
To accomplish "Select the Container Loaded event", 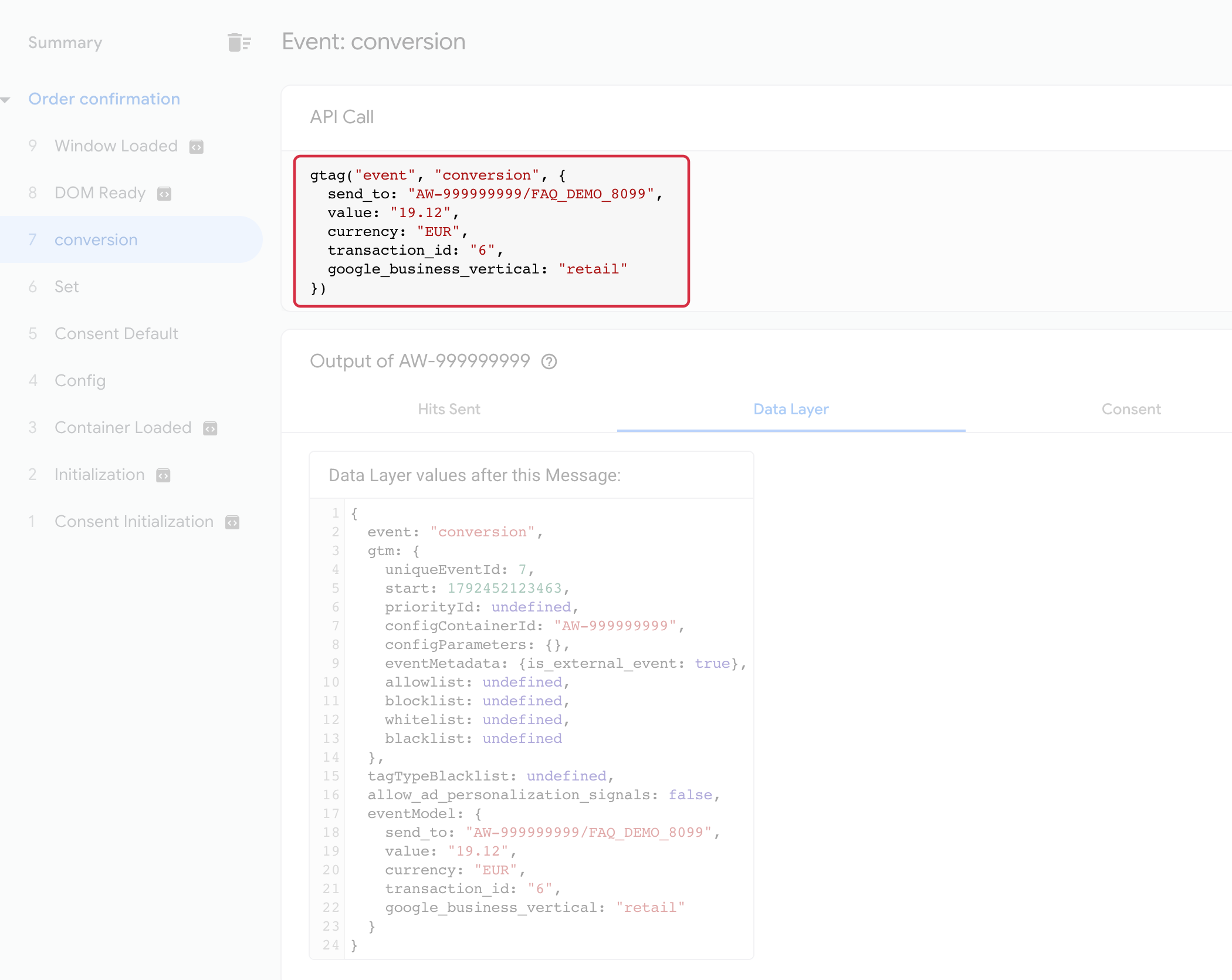I will pyautogui.click(x=123, y=427).
